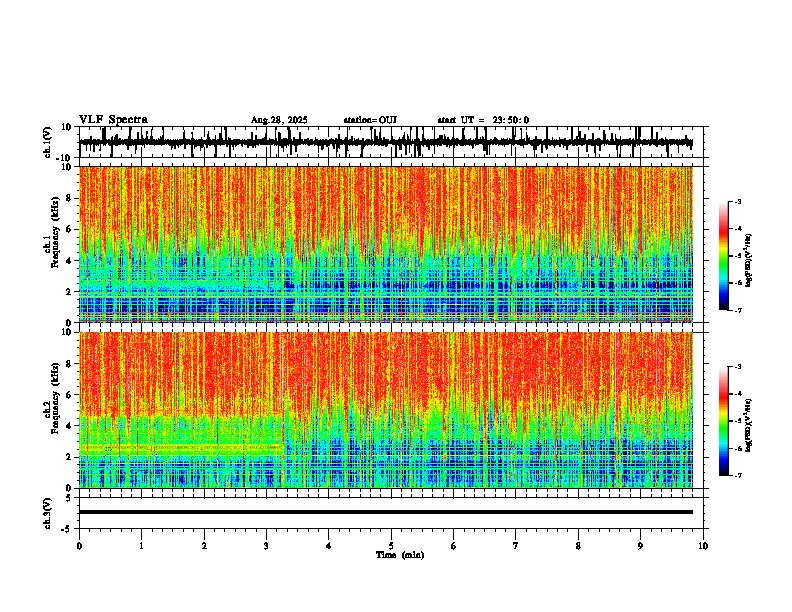The height and width of the screenshot is (612, 792).
Task: Click the ch.1 spectrogram color scale bar
Action: (x=723, y=256)
